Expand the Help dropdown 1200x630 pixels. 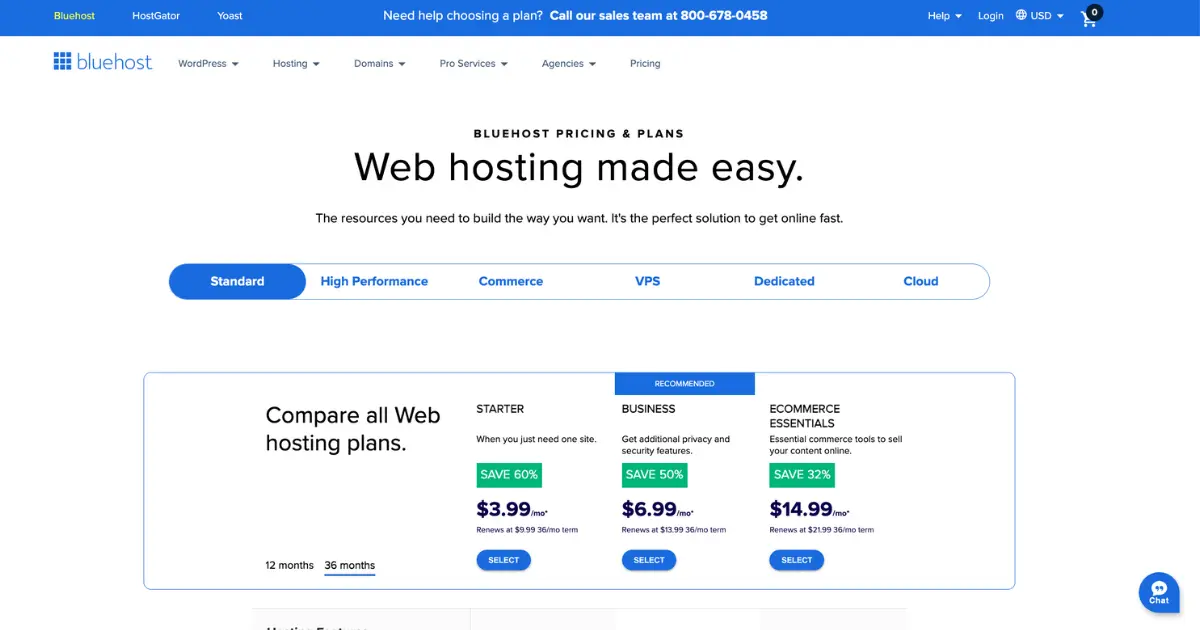pyautogui.click(x=944, y=16)
